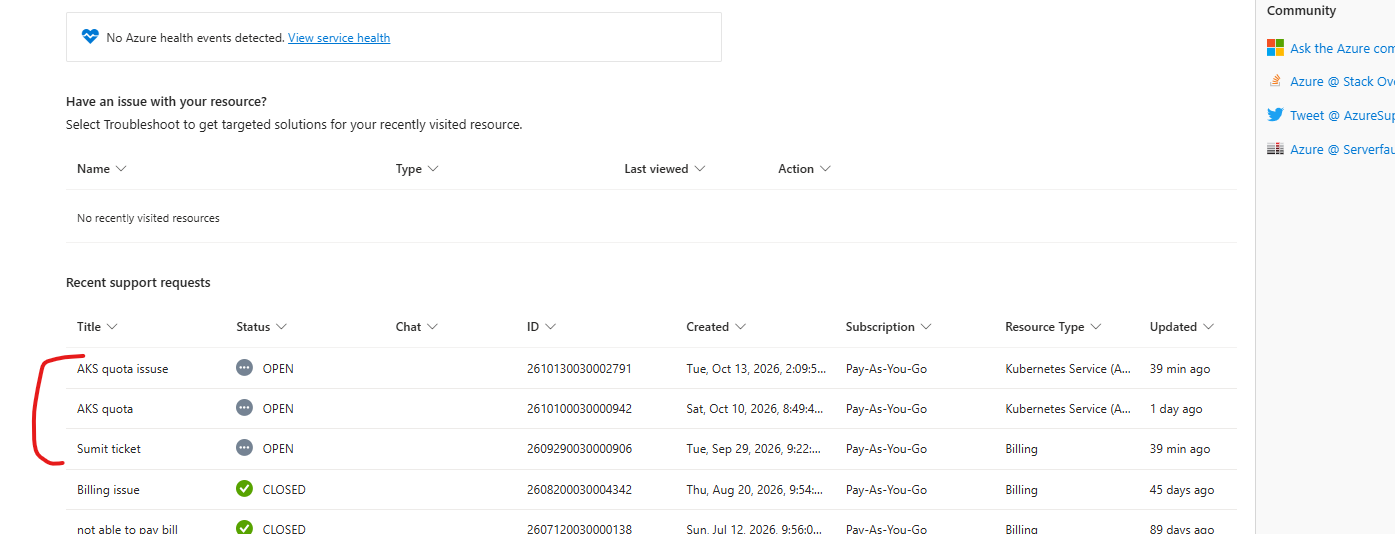The width and height of the screenshot is (1395, 534).
Task: Select ticket ID 2610100030000942
Action: coord(579,409)
